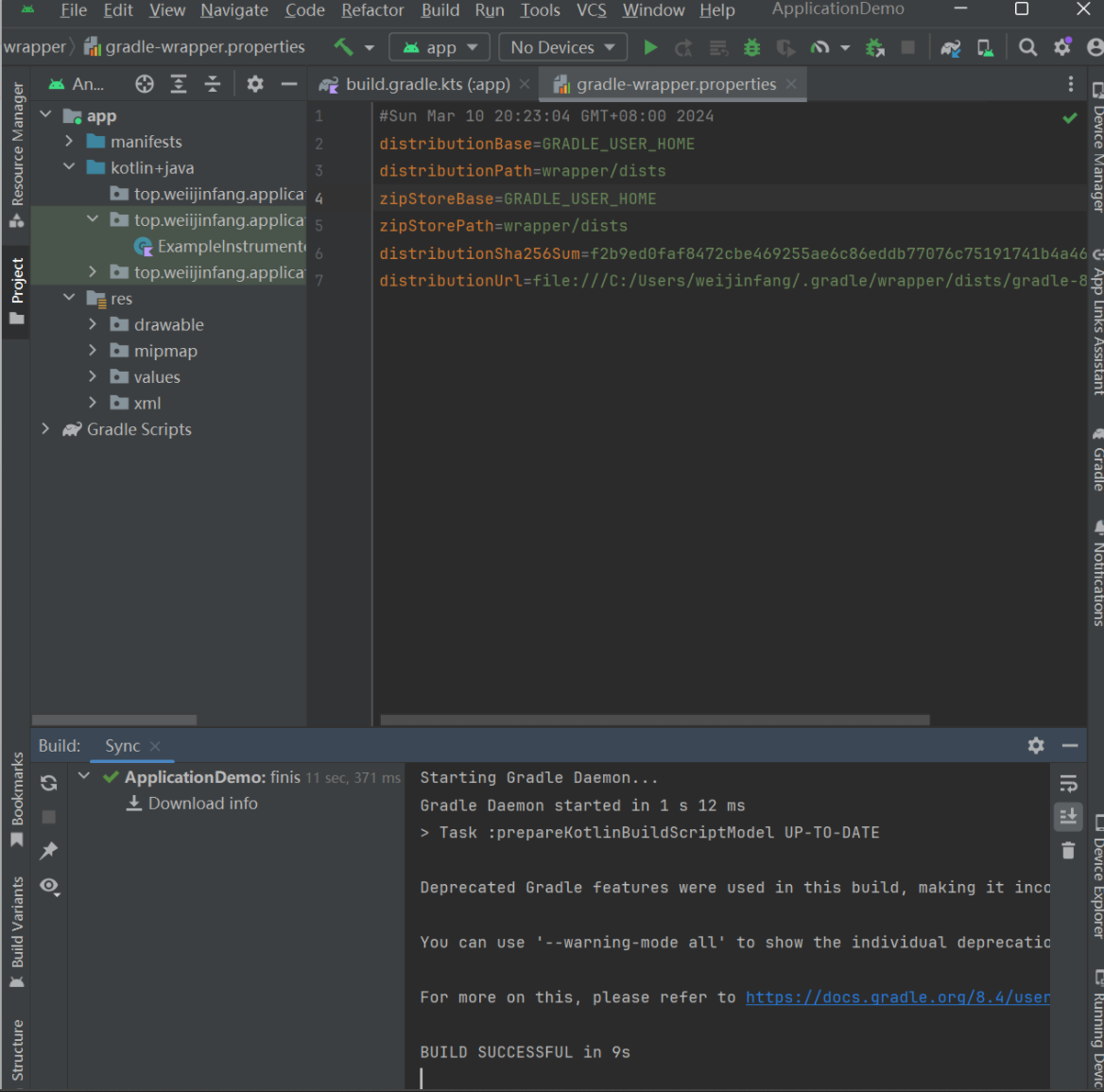Toggle Soft-Wrap in build output
The height and width of the screenshot is (1092, 1104).
(x=1068, y=783)
